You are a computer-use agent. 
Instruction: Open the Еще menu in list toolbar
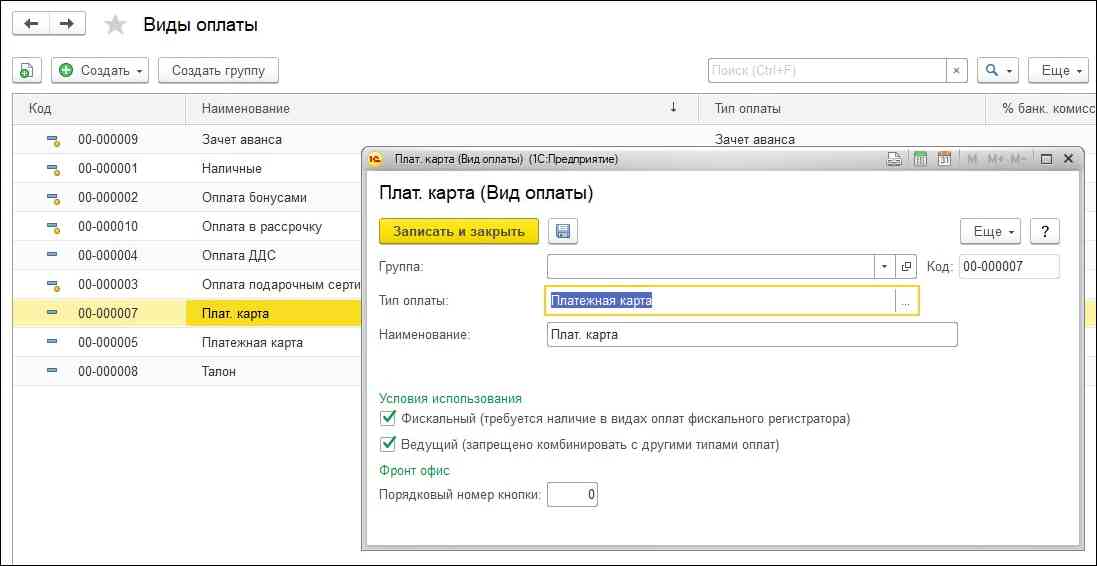(1062, 70)
